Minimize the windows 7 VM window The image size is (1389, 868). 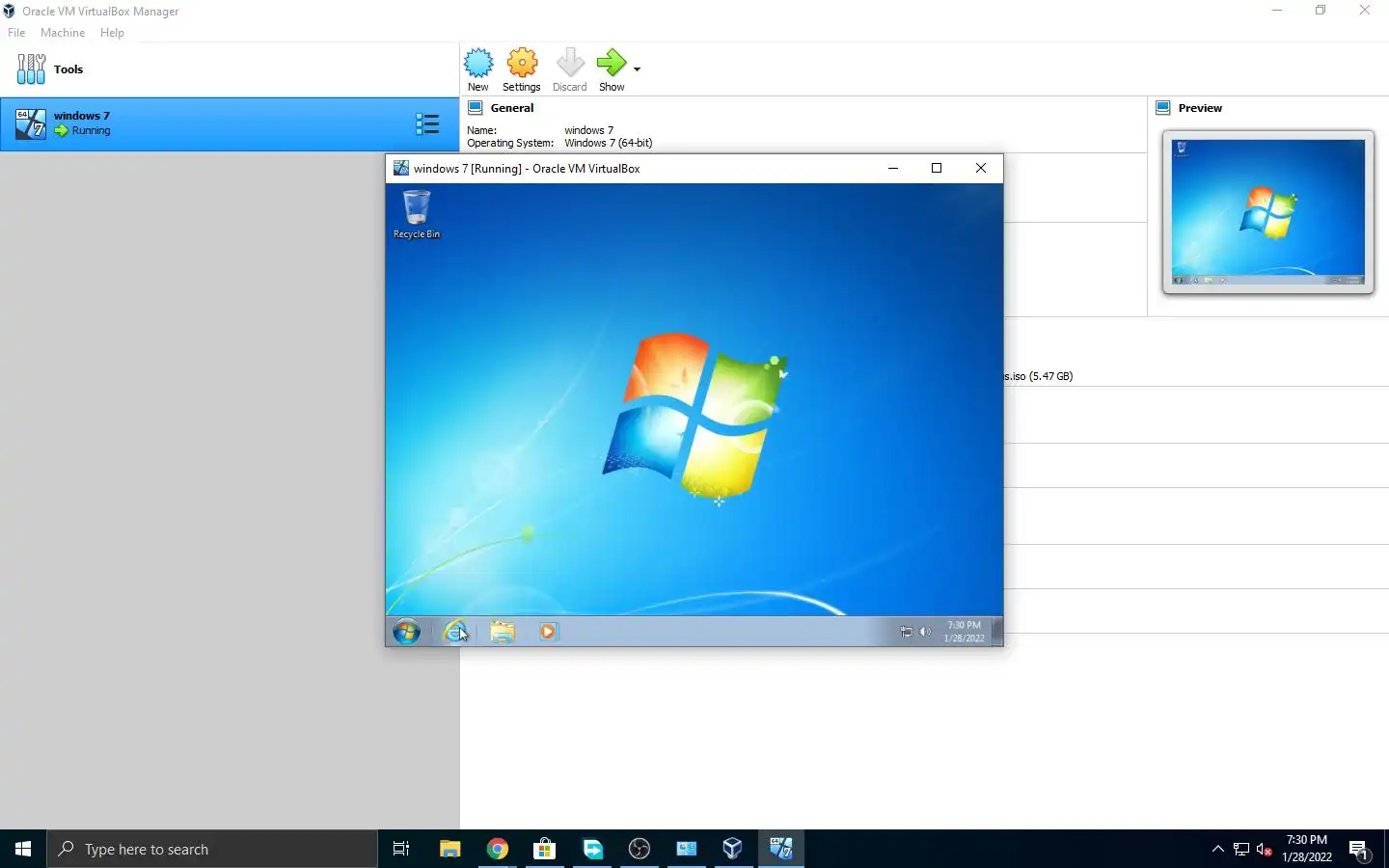893,168
